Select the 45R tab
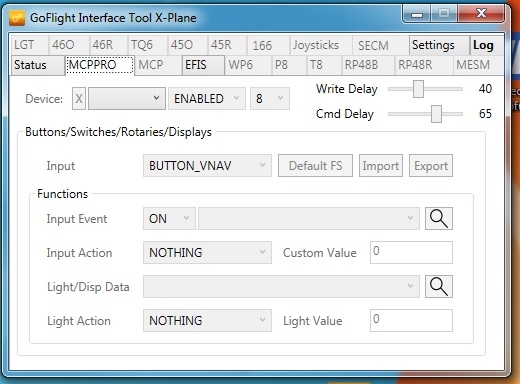Screen dimensions: 520x384 227,45
